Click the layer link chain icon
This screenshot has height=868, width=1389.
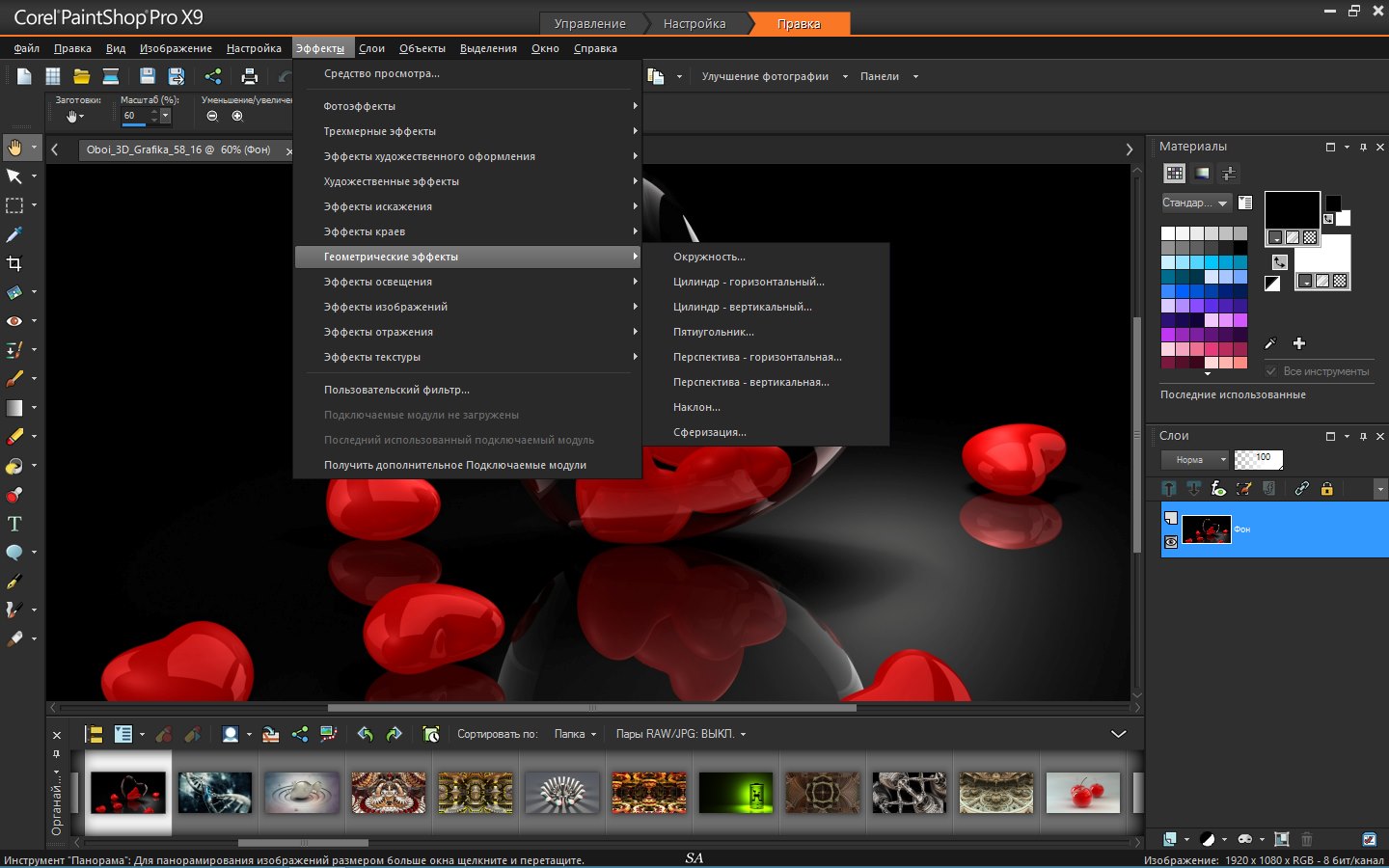click(x=1301, y=489)
